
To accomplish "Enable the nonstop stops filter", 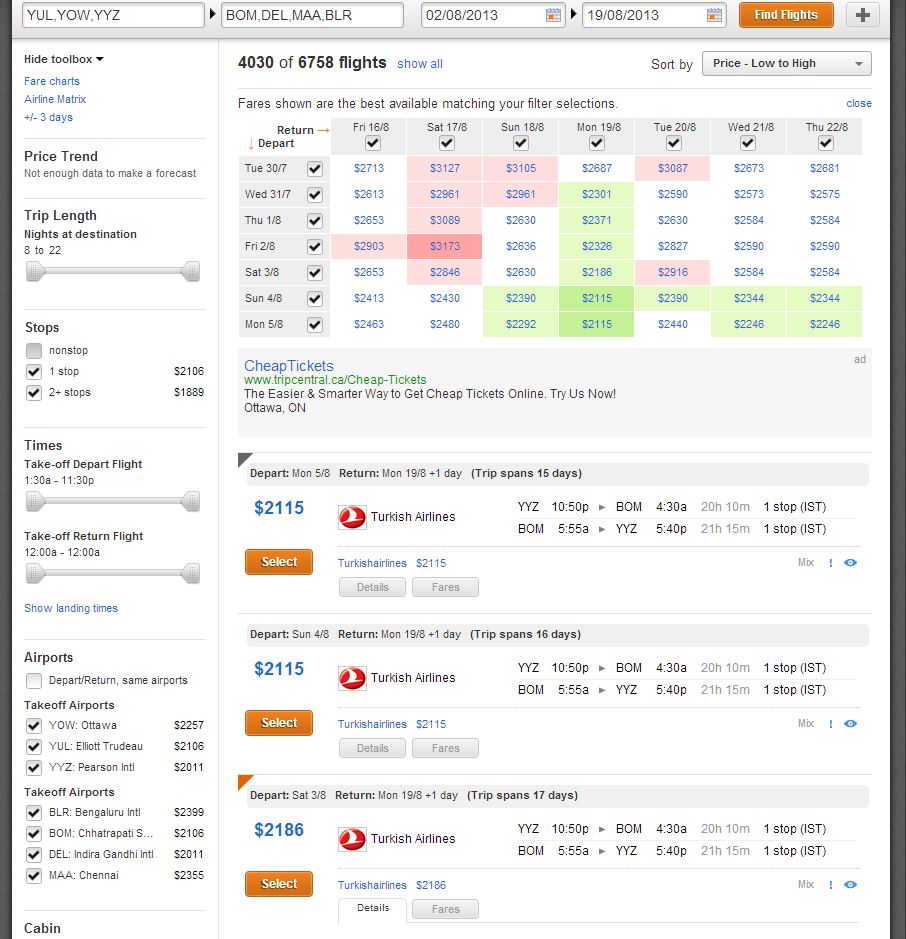I will [x=34, y=350].
